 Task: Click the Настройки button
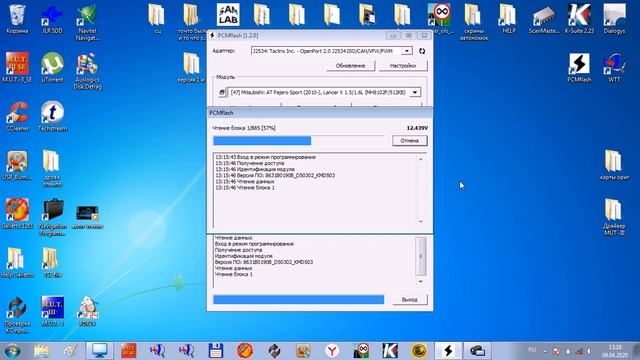pos(403,66)
